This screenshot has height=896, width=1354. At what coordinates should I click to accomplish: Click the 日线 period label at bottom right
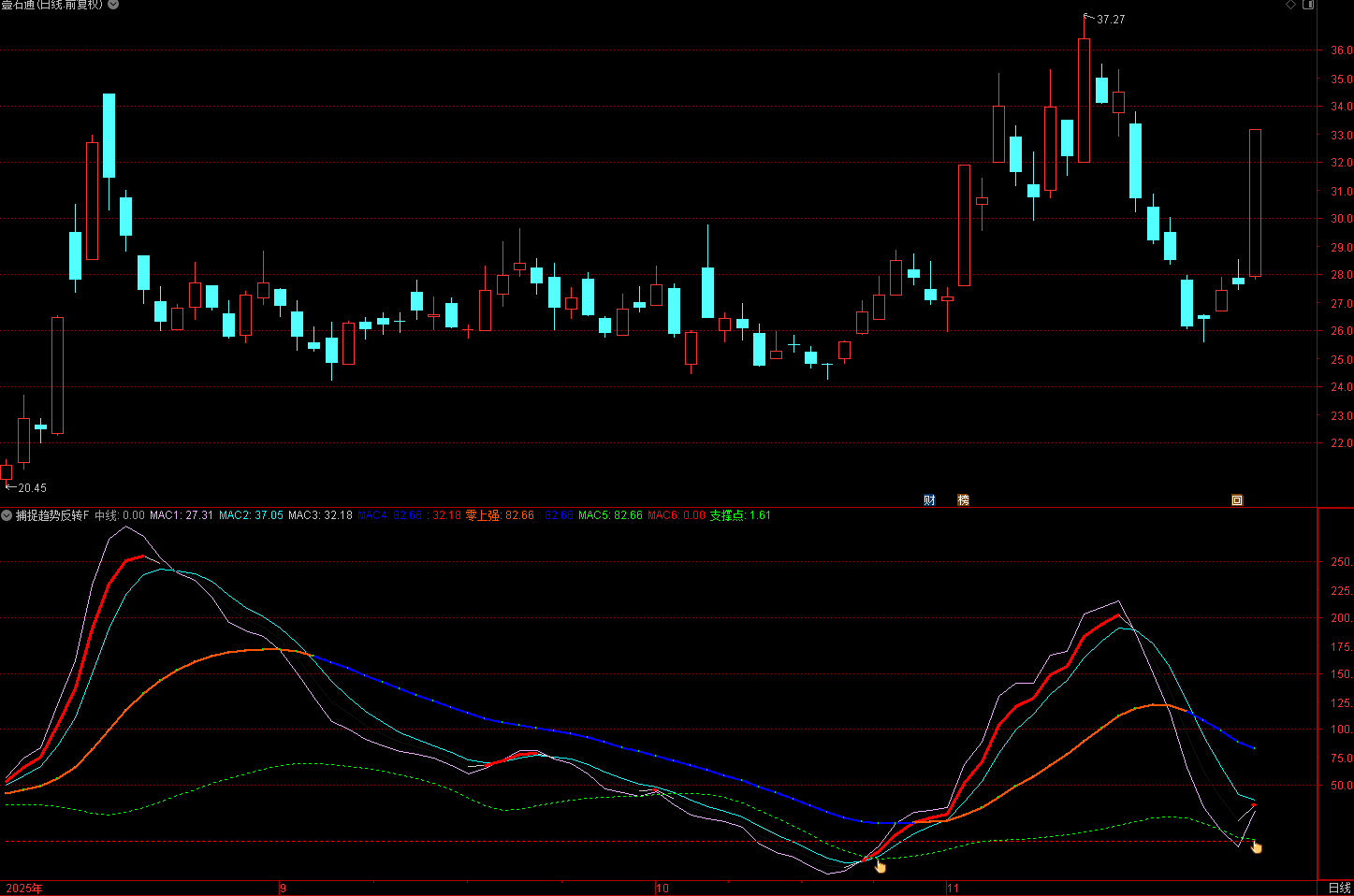point(1340,888)
